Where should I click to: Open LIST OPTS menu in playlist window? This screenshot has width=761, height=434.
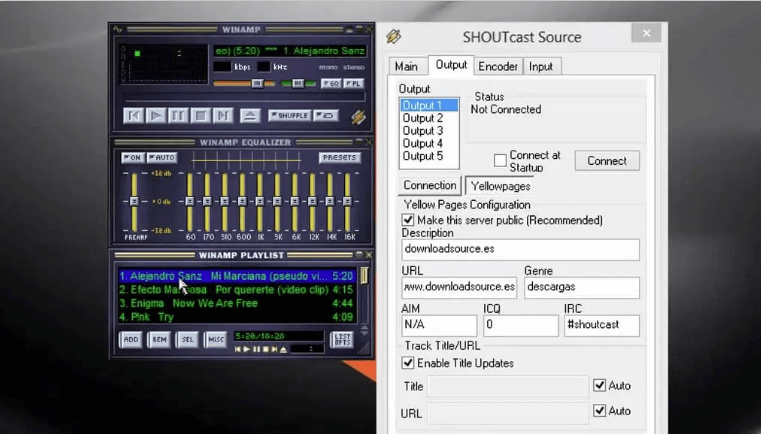pyautogui.click(x=342, y=339)
